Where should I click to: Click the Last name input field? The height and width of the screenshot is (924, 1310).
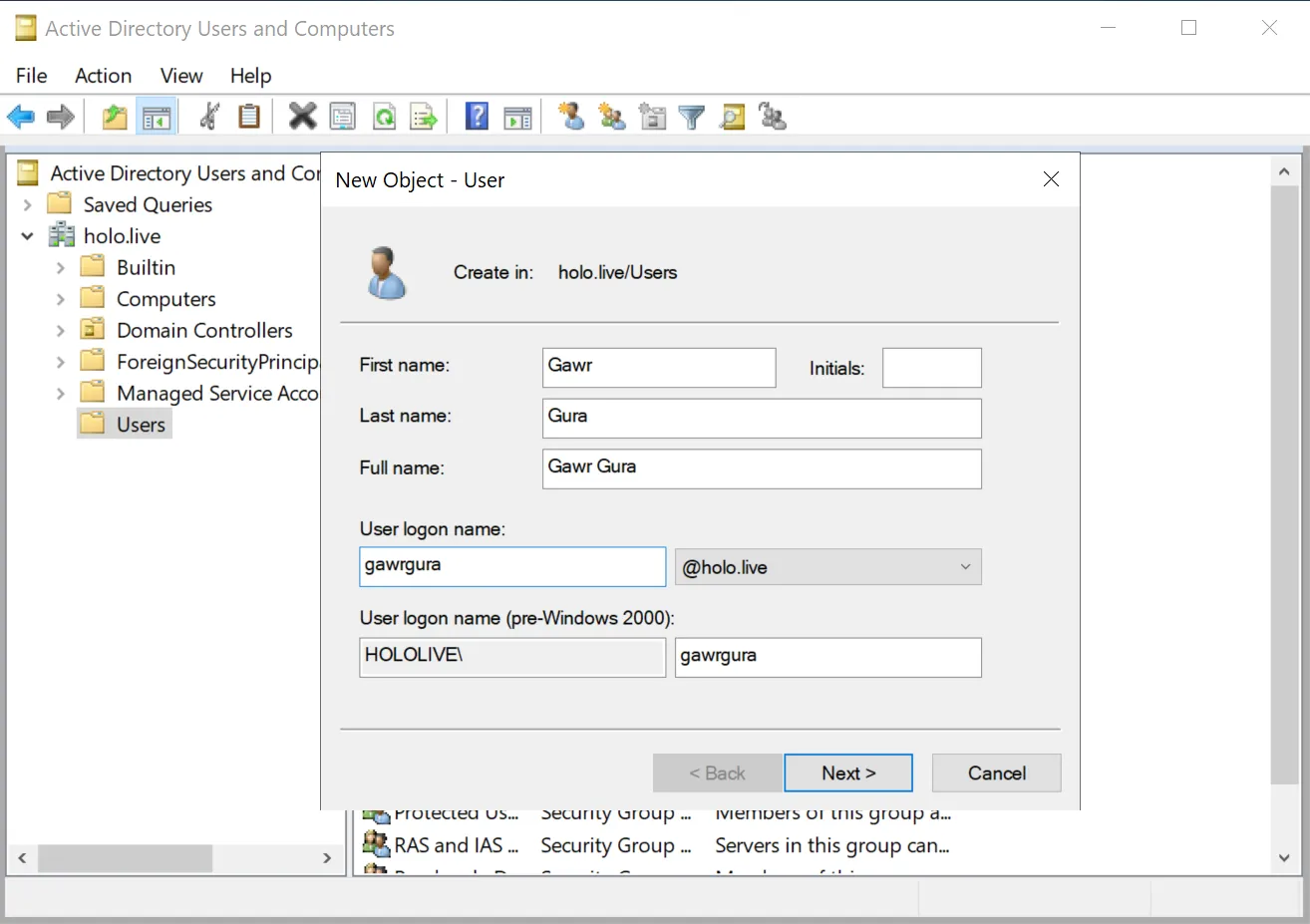[x=762, y=419]
